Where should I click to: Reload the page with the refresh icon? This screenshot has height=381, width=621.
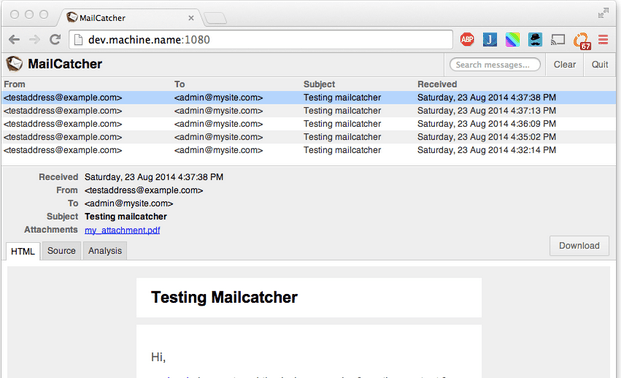tap(55, 39)
